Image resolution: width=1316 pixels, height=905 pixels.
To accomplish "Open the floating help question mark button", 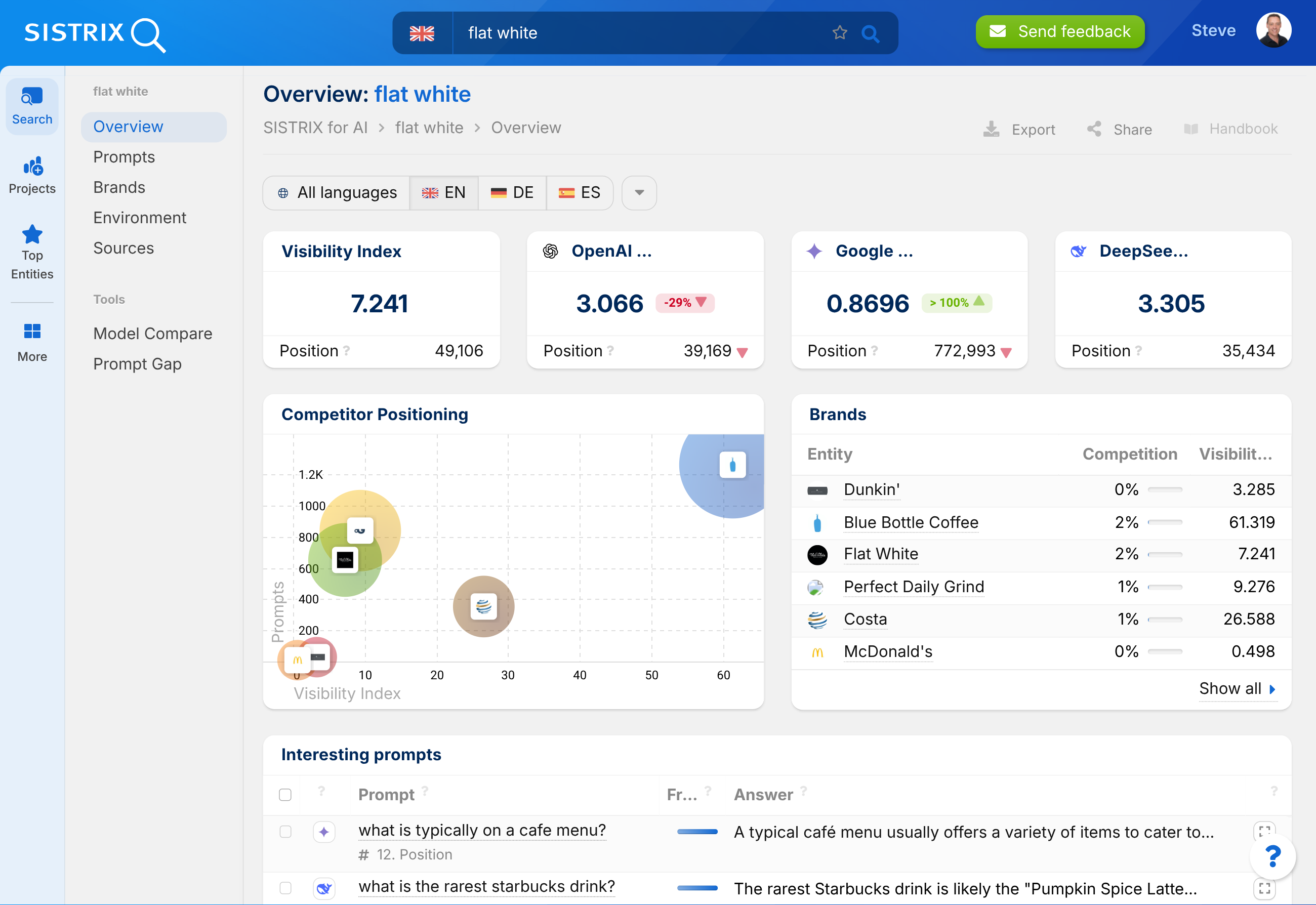I will (x=1273, y=856).
